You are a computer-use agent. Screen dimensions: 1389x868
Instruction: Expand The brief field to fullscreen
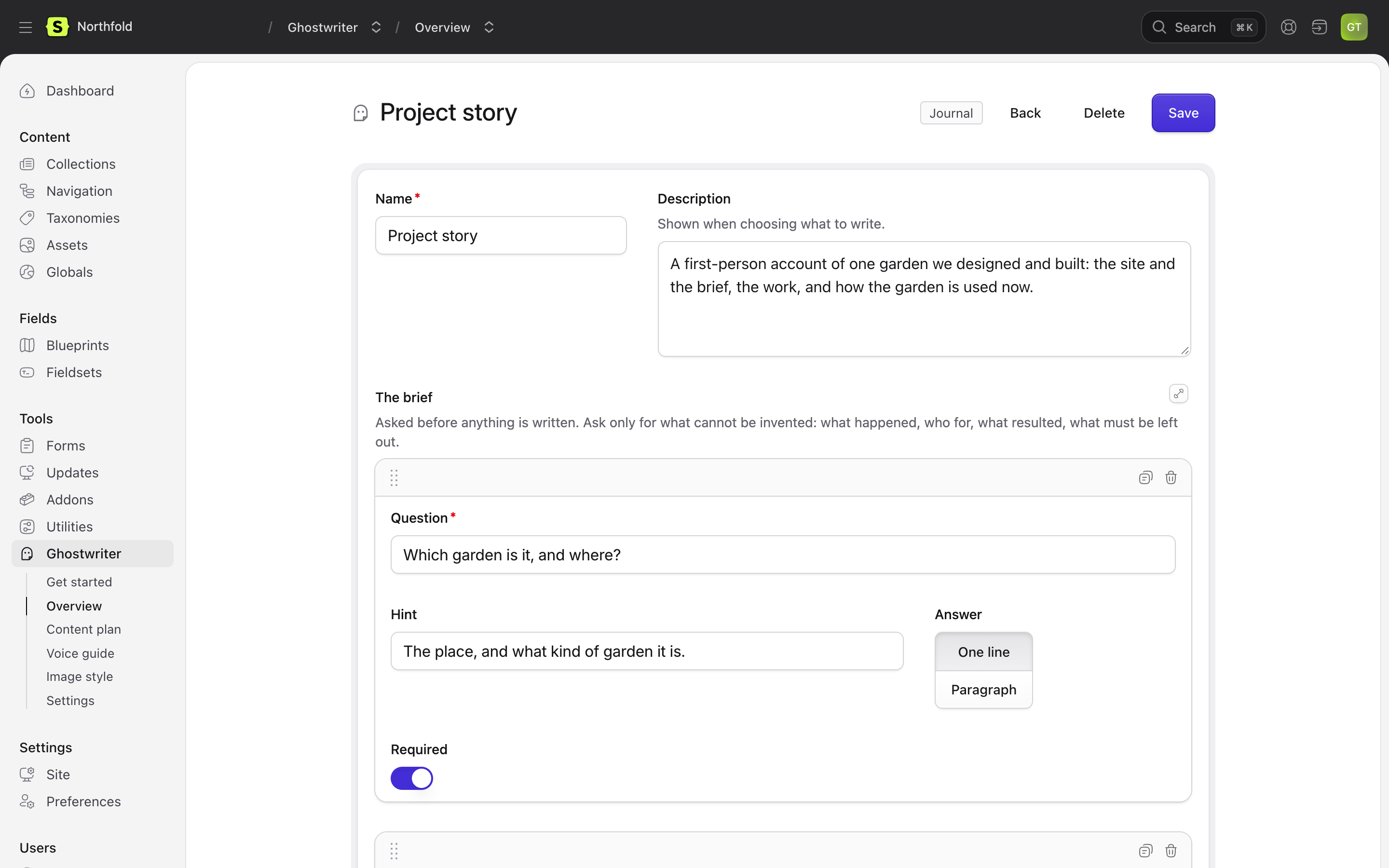[1178, 393]
